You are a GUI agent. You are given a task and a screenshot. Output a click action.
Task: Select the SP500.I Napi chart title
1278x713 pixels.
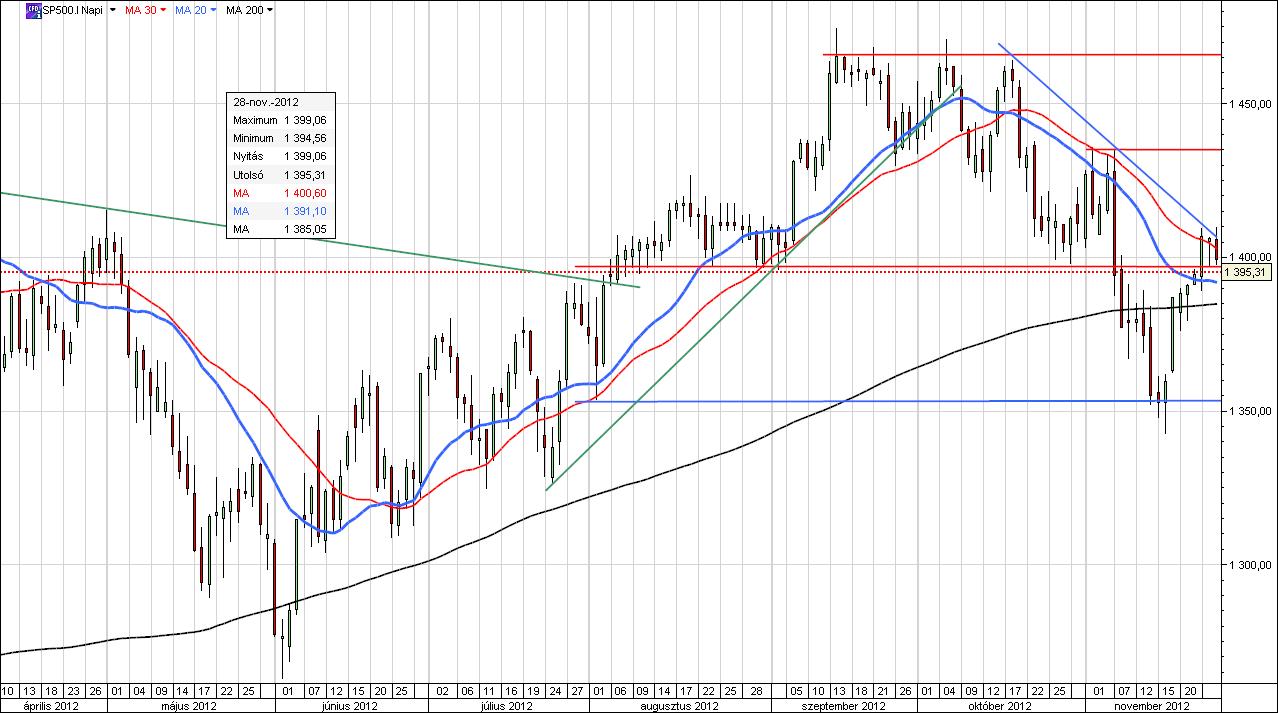[73, 9]
